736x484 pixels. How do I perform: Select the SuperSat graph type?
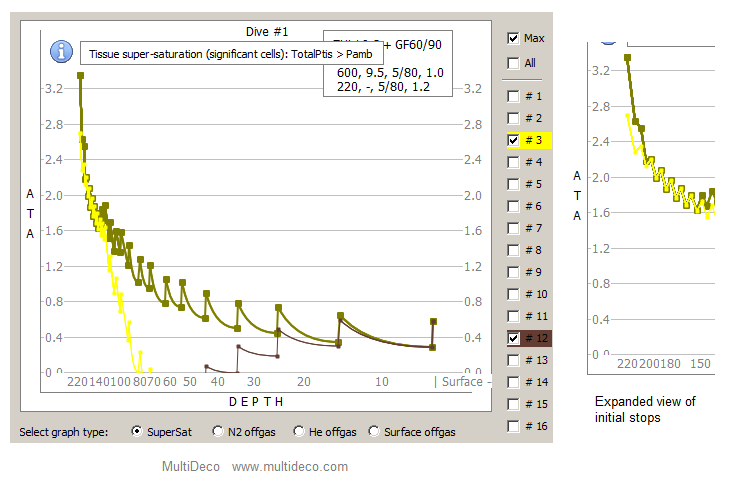(137, 431)
